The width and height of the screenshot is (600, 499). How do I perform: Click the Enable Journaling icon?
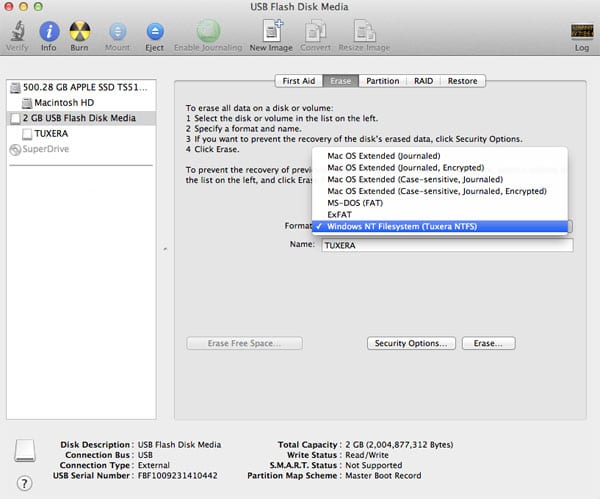(x=208, y=31)
